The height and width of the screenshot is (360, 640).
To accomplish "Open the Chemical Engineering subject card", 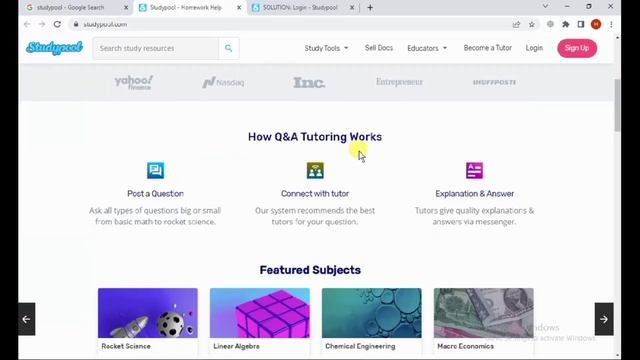I will pyautogui.click(x=371, y=321).
